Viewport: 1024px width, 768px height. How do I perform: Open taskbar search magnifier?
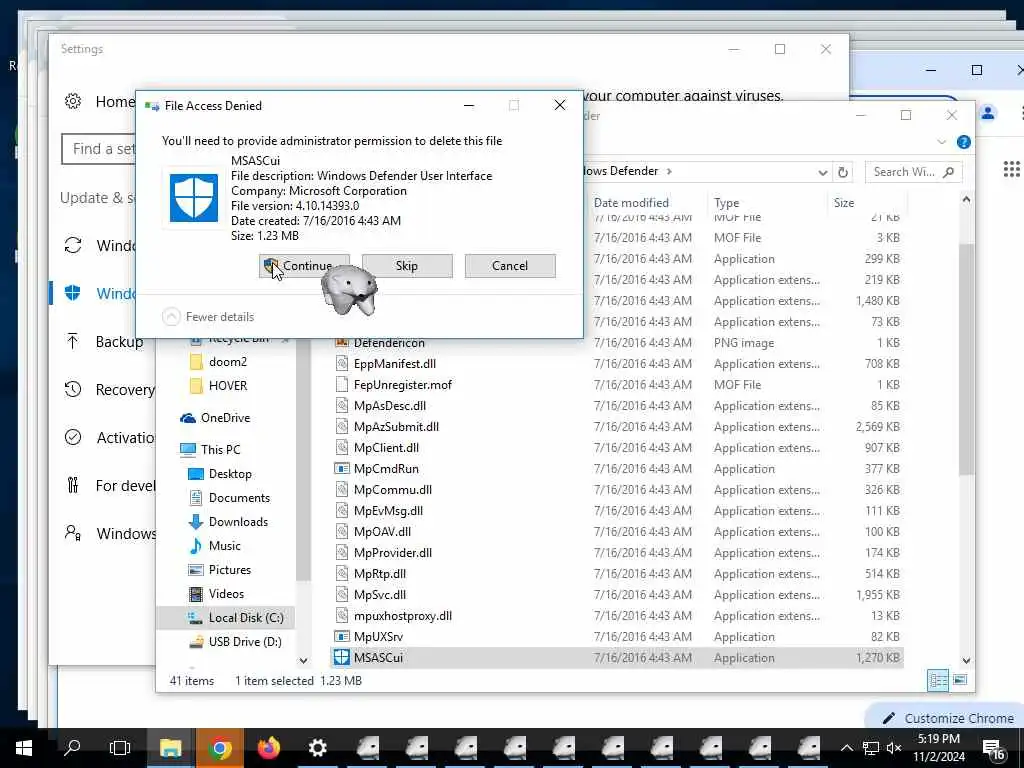(x=72, y=748)
